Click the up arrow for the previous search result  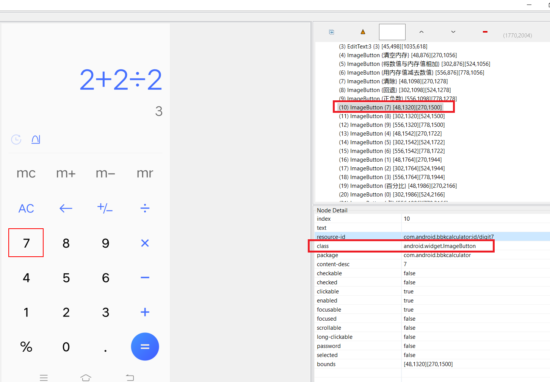pos(421,32)
